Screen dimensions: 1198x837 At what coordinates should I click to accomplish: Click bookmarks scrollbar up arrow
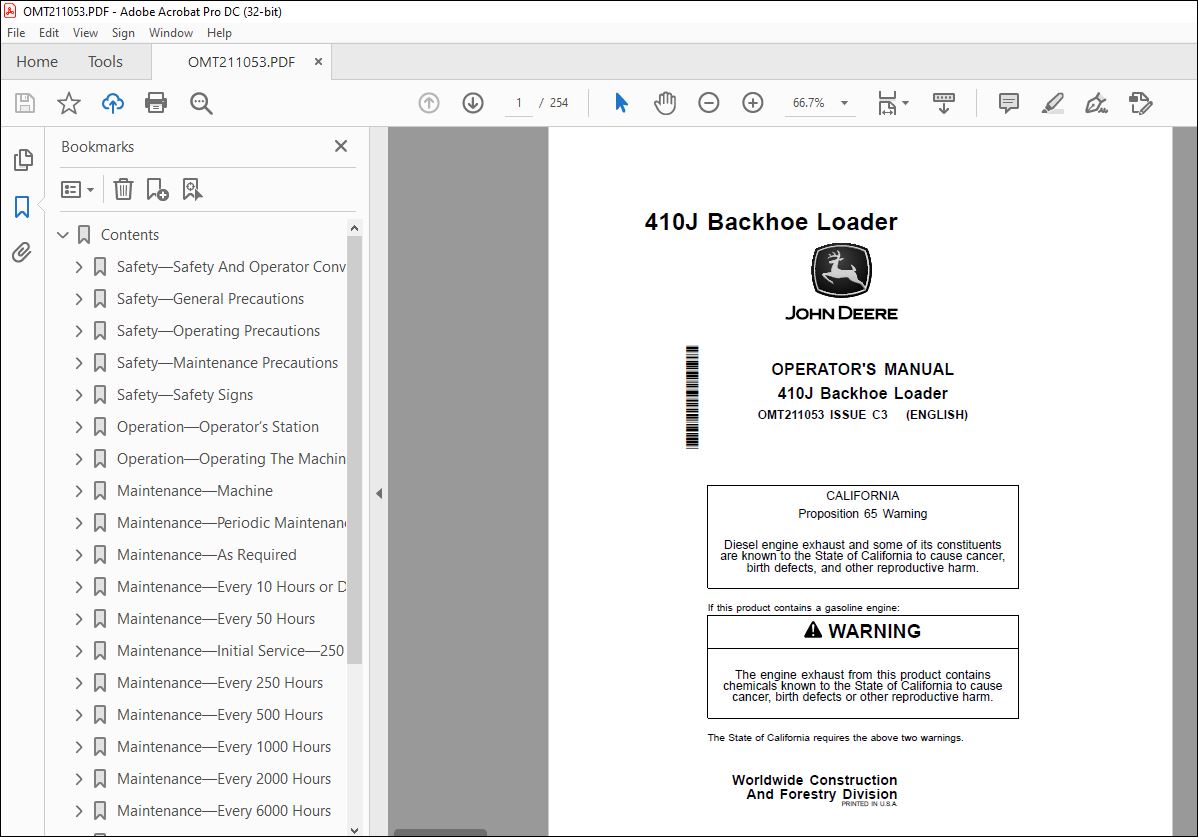[x=354, y=228]
